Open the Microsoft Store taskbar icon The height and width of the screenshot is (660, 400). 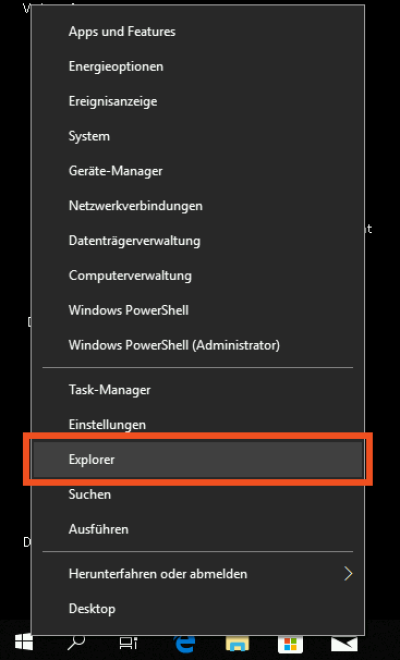[290, 644]
